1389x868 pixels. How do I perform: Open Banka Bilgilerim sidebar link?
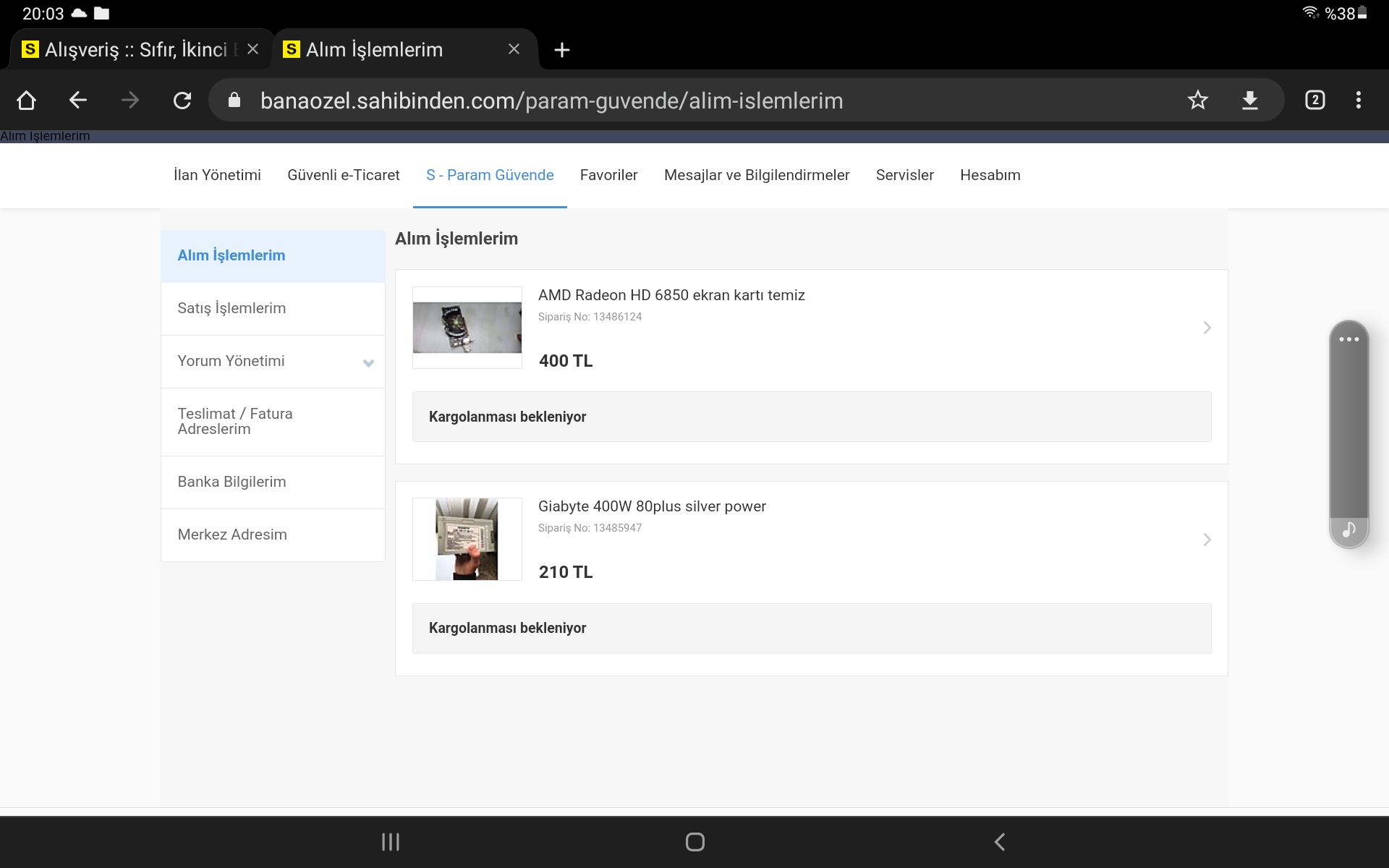pos(231,482)
